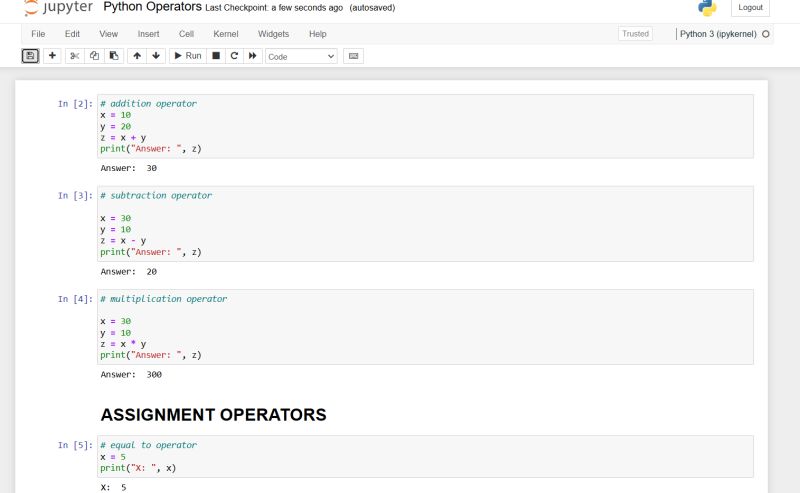This screenshot has height=493, width=800.
Task: Open the Cell menu
Action: point(186,34)
